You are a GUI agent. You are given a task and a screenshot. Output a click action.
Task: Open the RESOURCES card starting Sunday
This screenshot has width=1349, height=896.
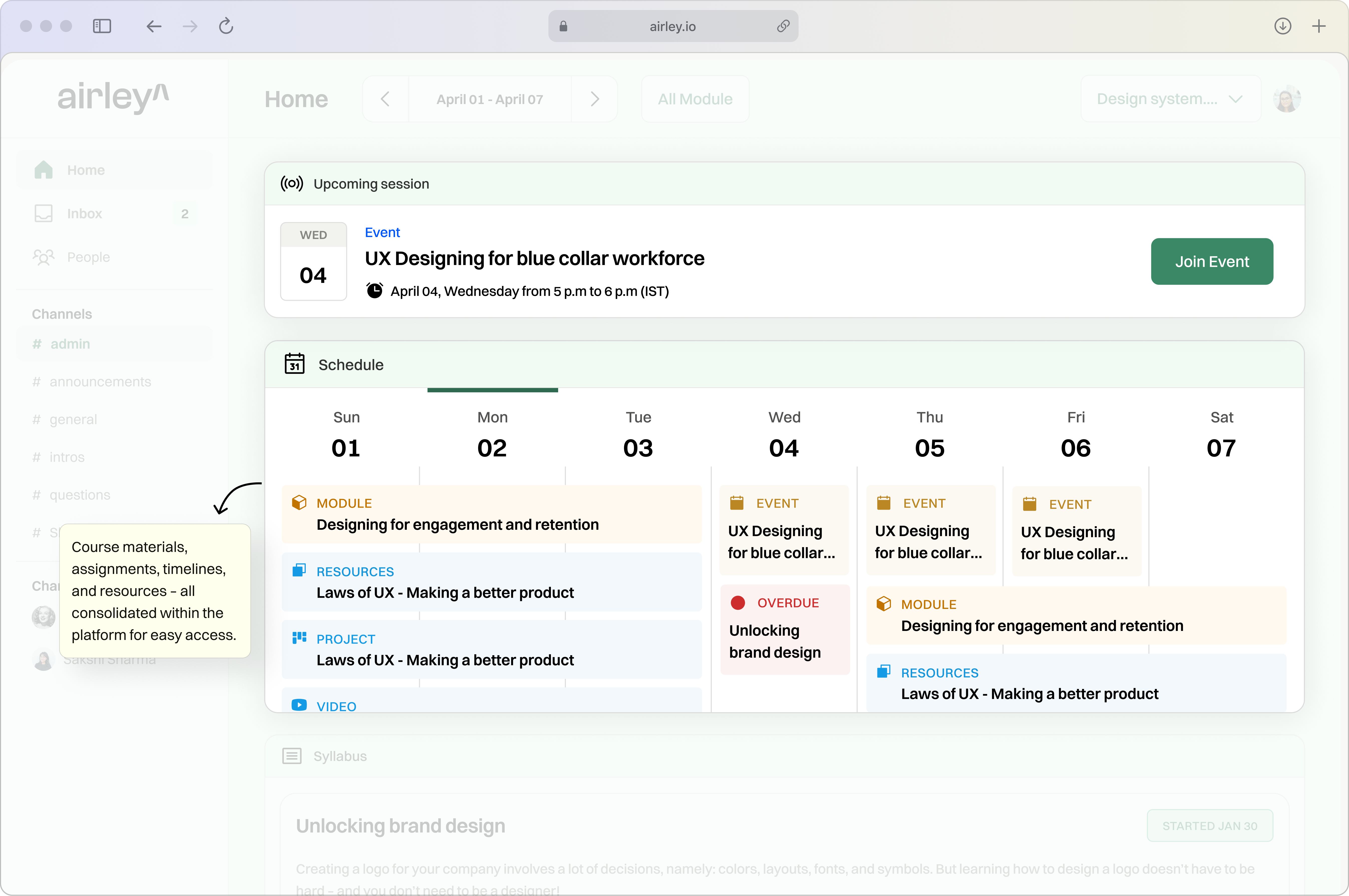[492, 582]
